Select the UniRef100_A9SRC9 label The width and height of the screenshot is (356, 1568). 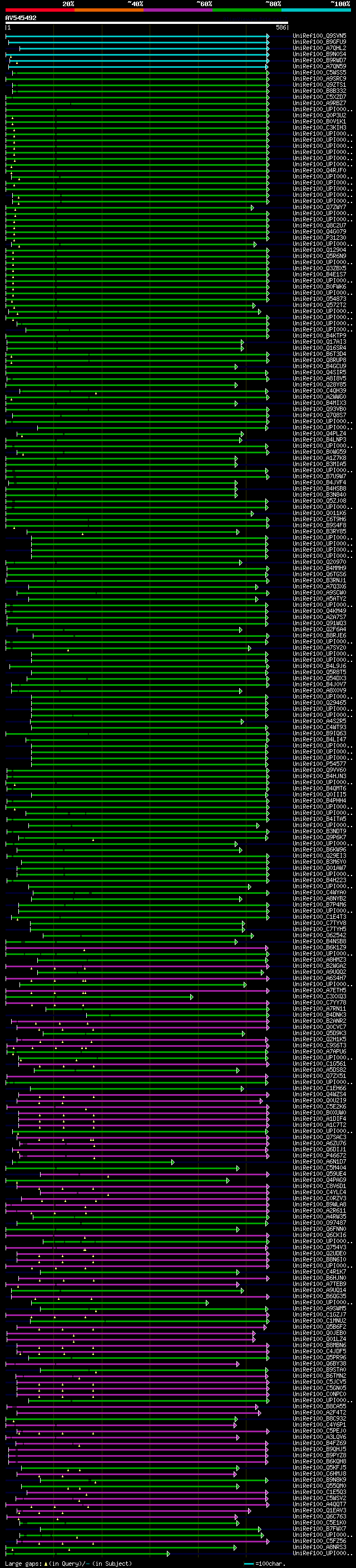tap(319, 78)
